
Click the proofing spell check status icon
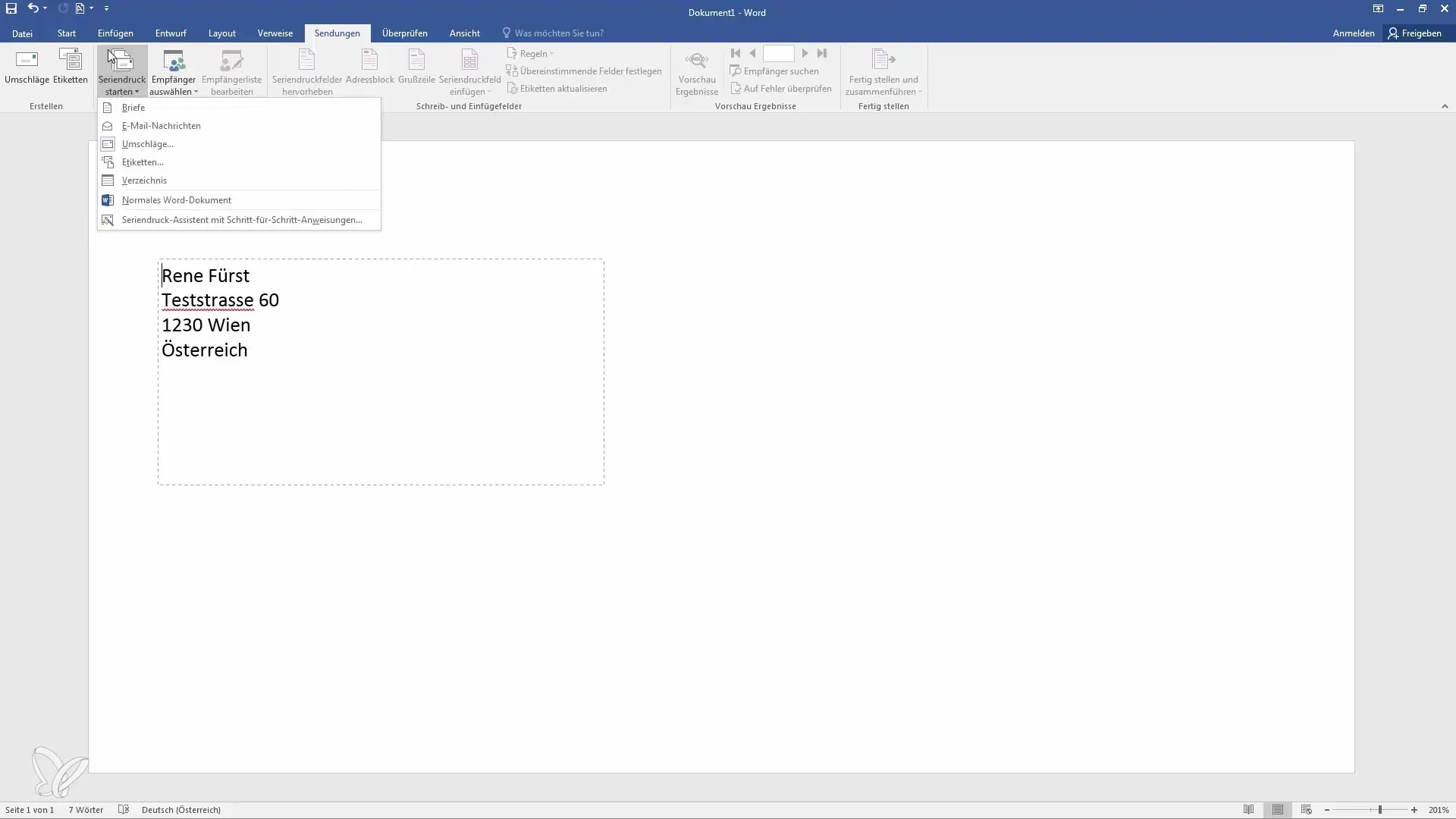(x=124, y=810)
